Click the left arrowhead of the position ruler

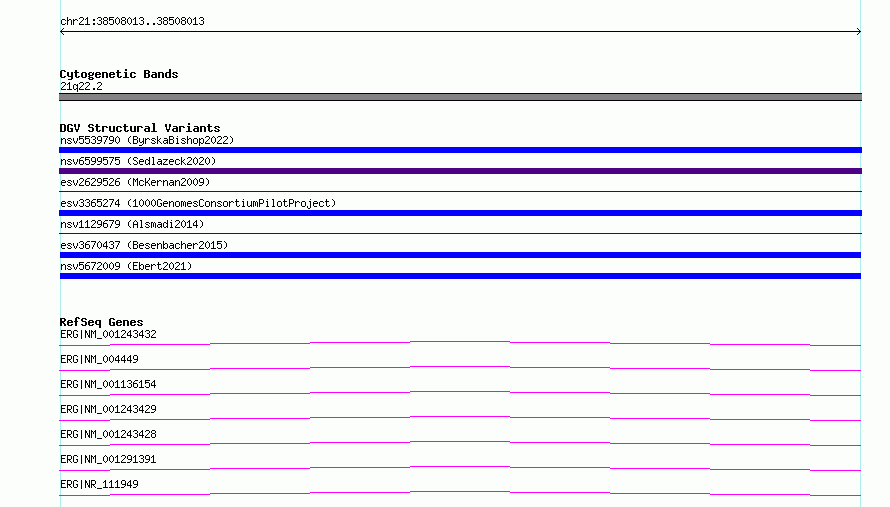62,32
